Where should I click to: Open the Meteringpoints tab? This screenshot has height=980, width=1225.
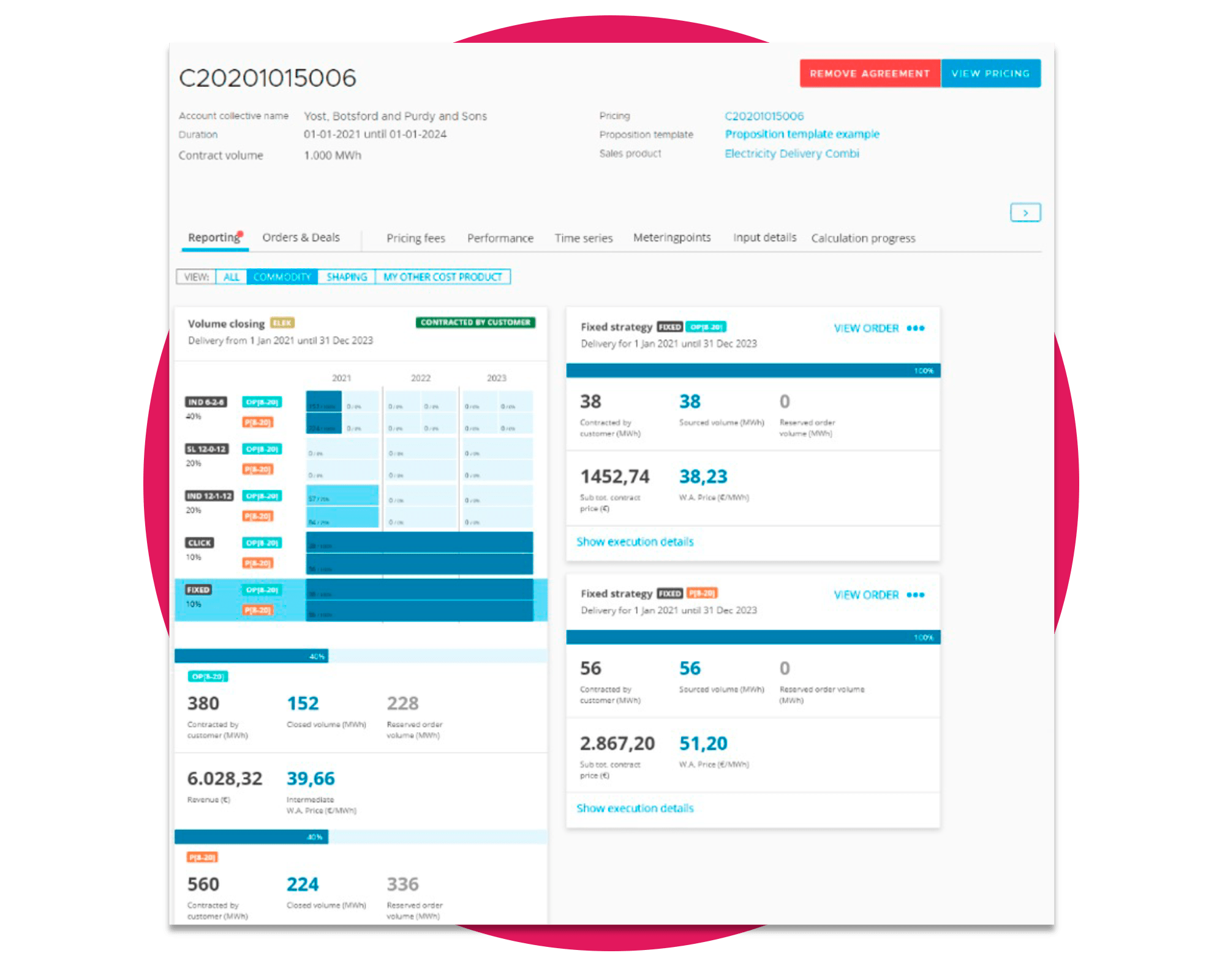[672, 238]
